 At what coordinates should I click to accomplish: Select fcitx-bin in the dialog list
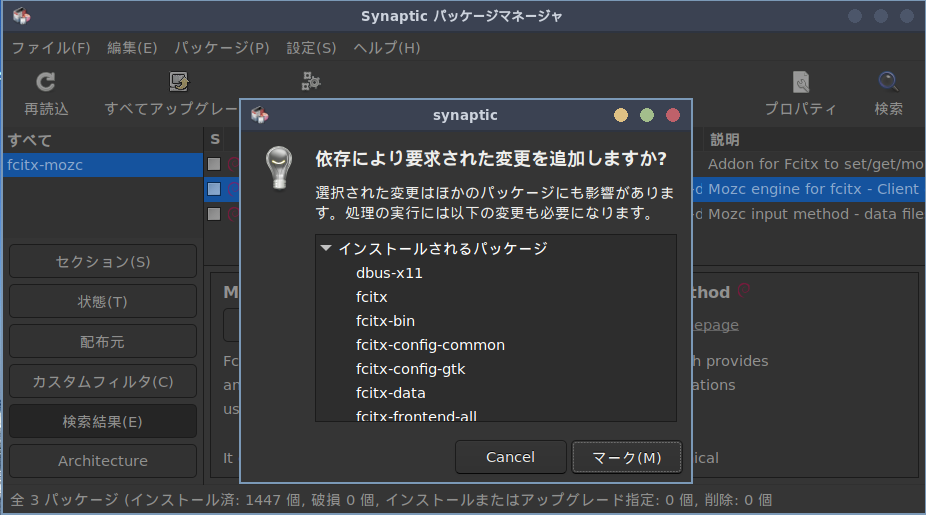[385, 321]
